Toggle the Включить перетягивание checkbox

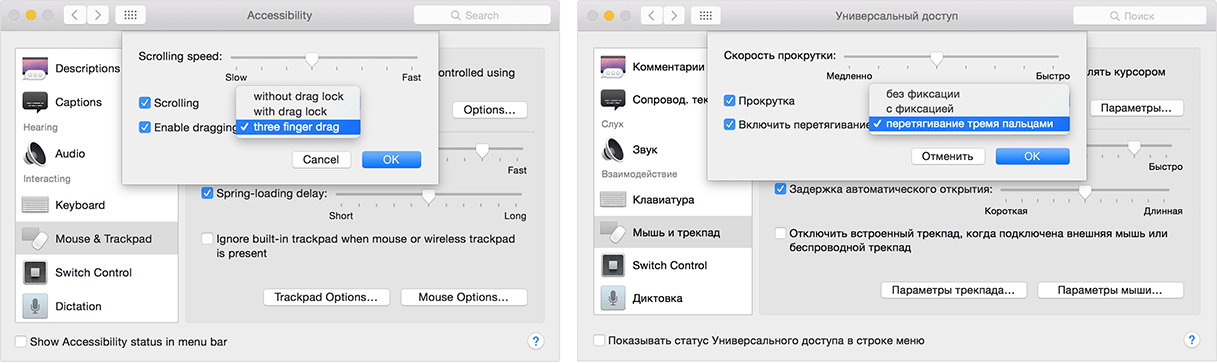(730, 125)
